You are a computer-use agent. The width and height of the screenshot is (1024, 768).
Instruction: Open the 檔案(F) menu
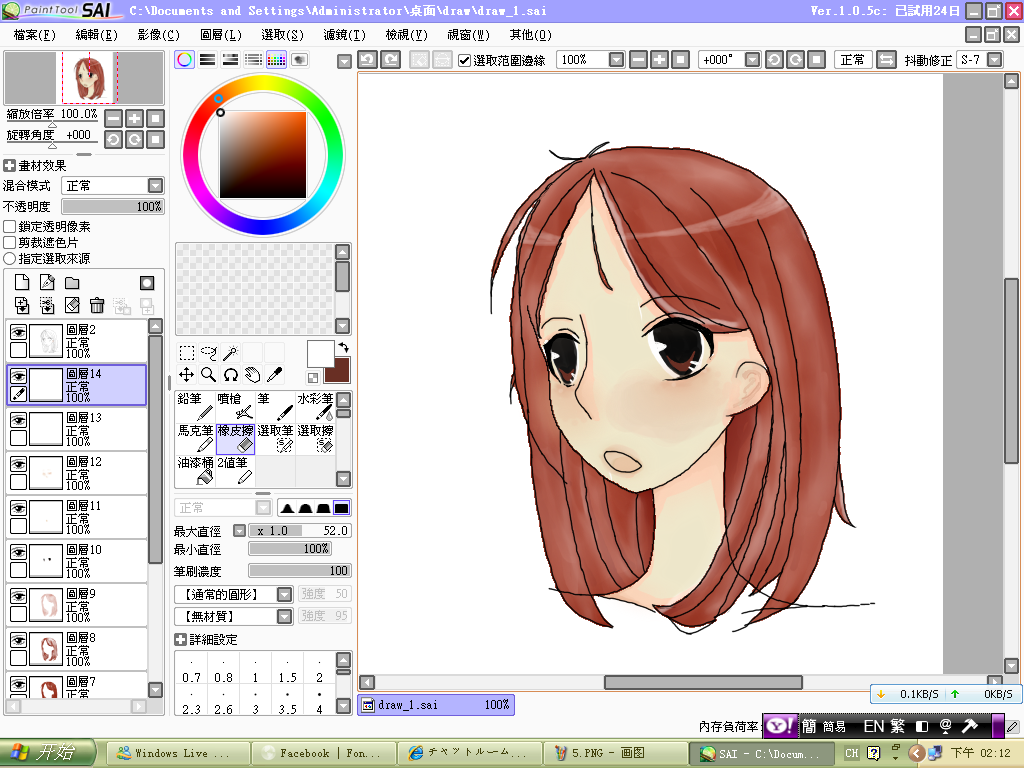[34, 35]
